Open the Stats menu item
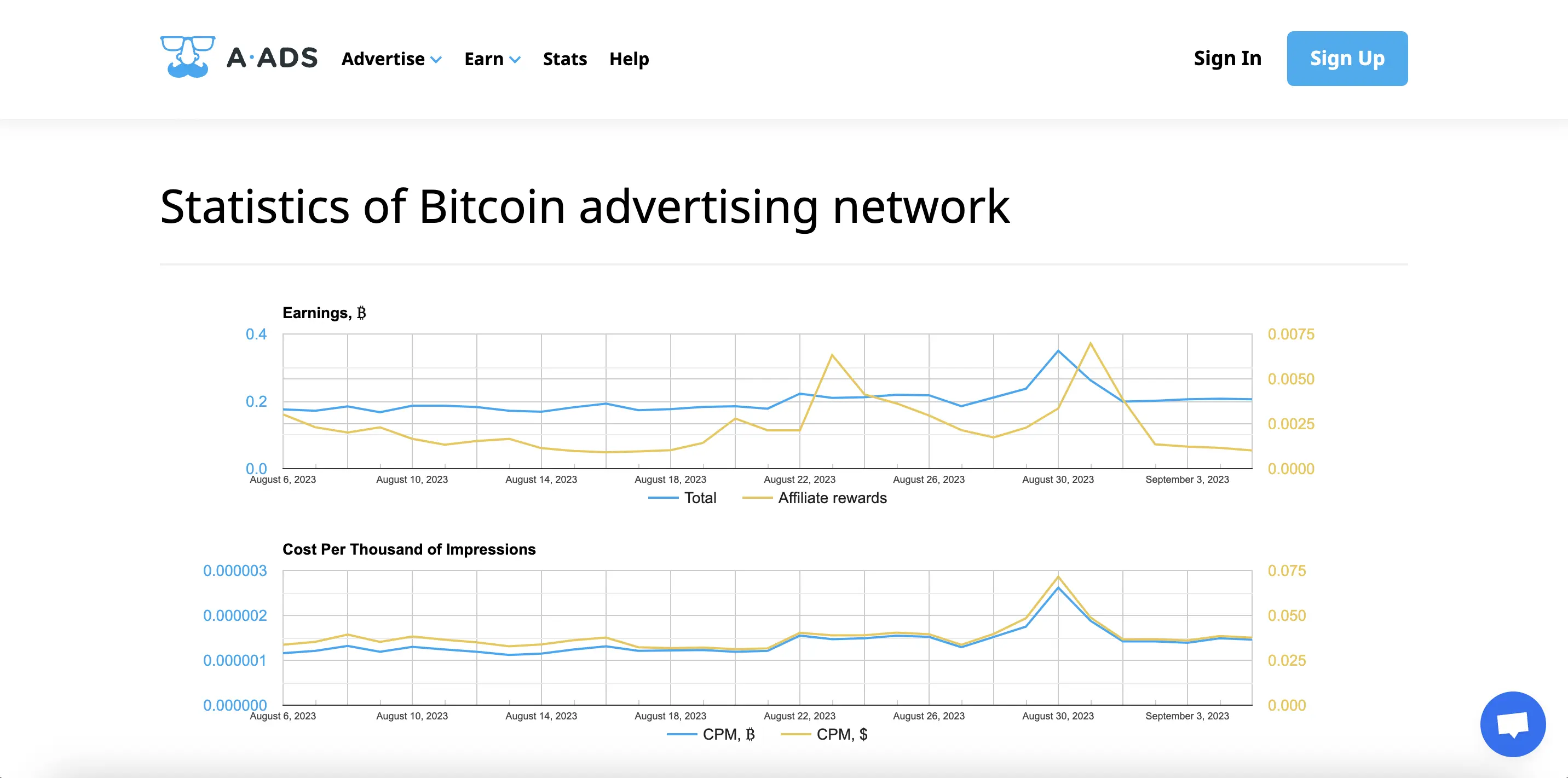Viewport: 1568px width, 778px height. pyautogui.click(x=564, y=59)
